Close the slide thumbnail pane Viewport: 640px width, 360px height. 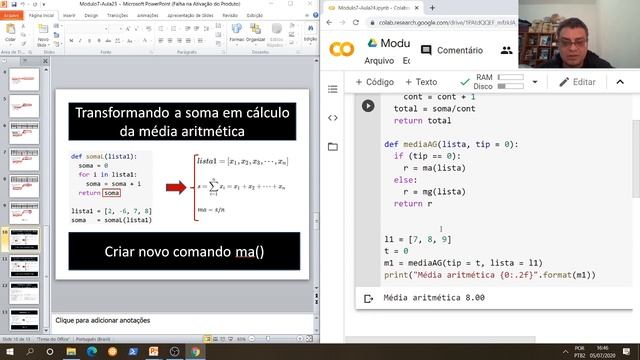tap(45, 61)
